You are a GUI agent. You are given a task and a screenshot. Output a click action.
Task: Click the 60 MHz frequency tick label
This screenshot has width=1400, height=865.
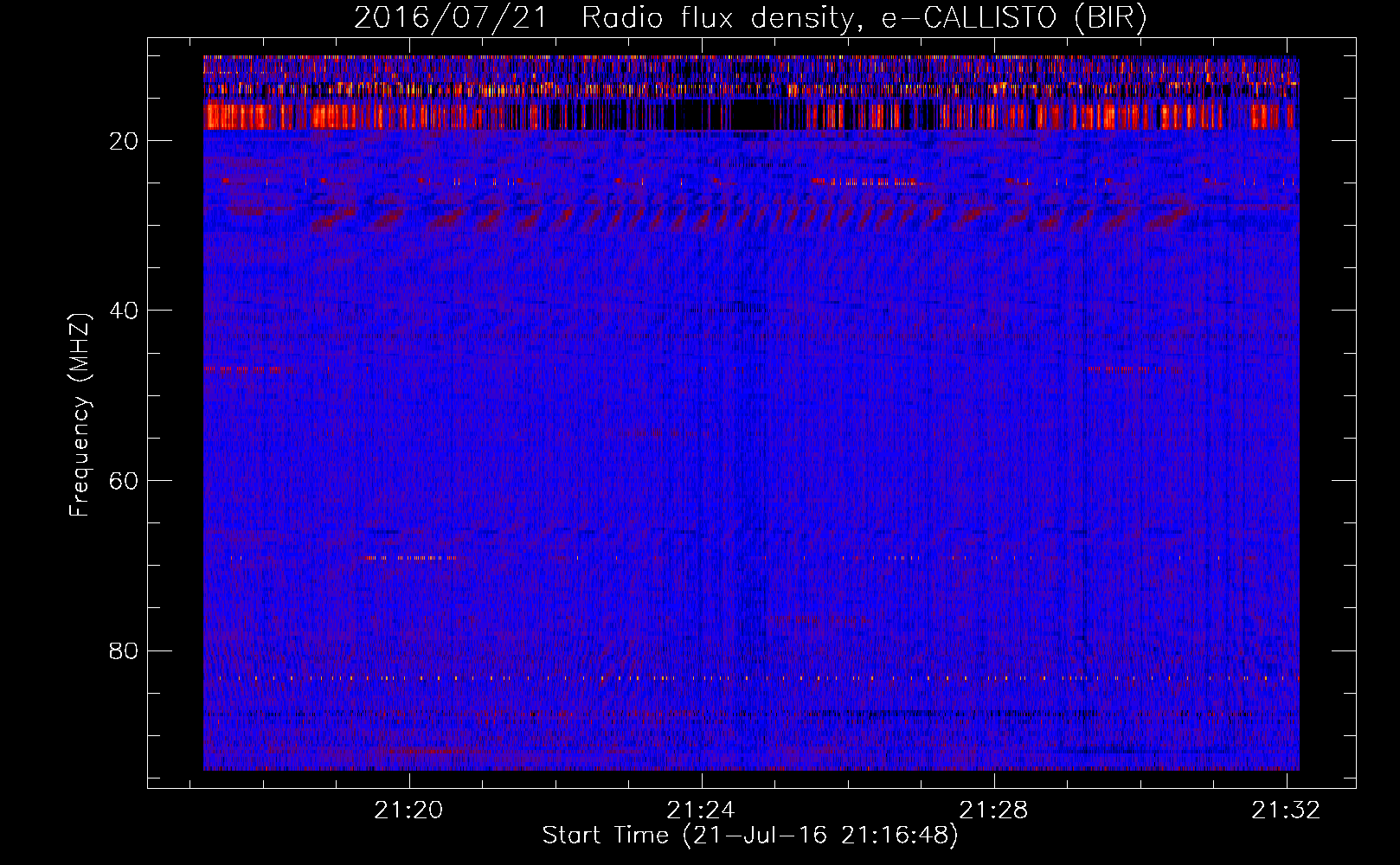[x=124, y=481]
